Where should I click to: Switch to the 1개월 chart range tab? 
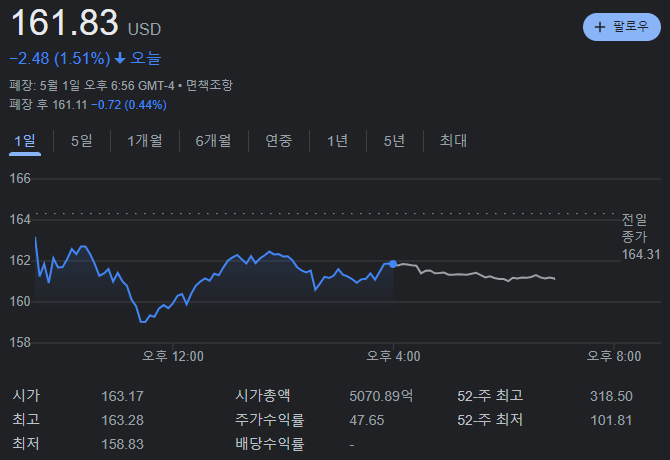[x=145, y=141]
